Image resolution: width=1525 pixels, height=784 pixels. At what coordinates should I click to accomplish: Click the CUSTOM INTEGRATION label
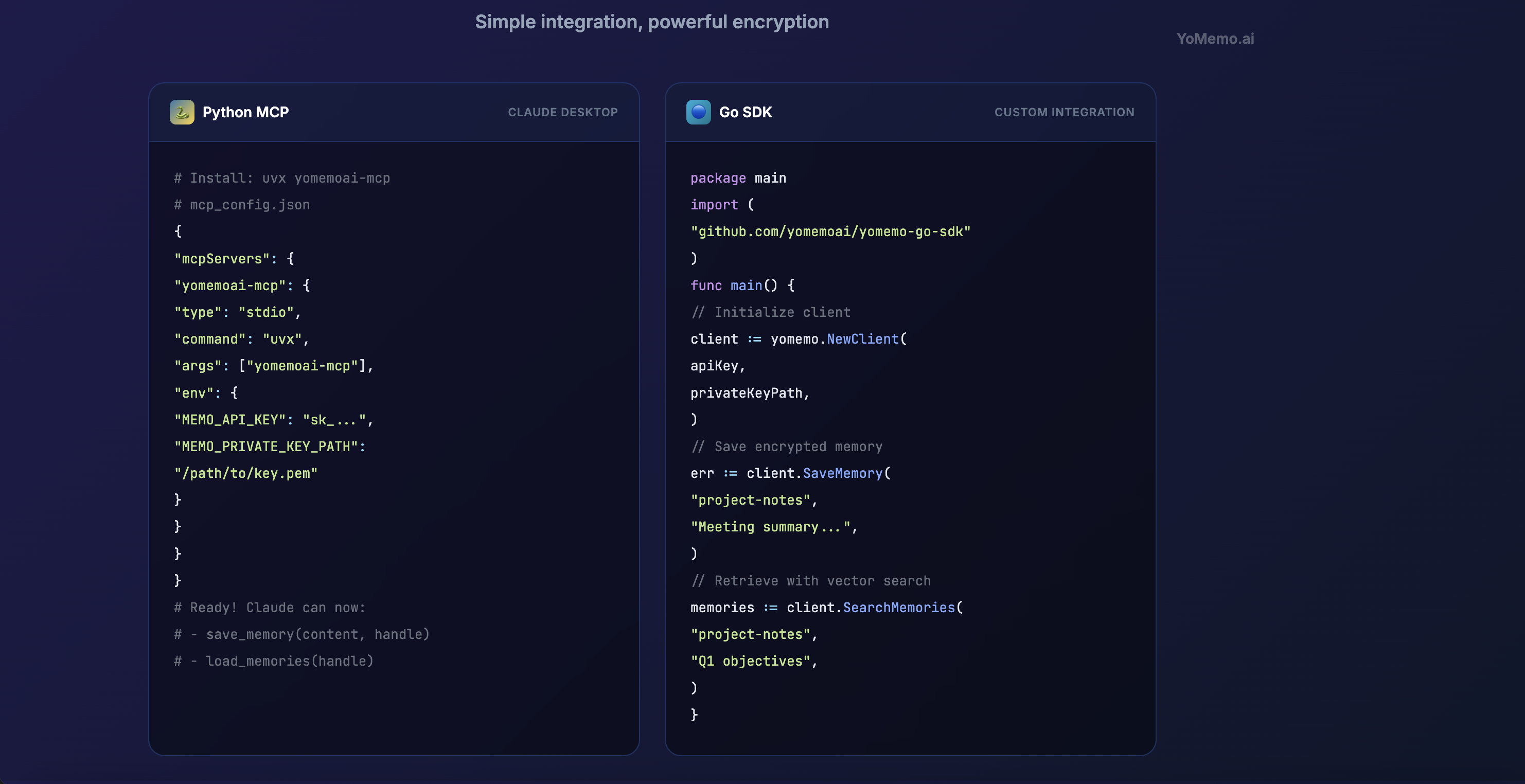click(1064, 112)
